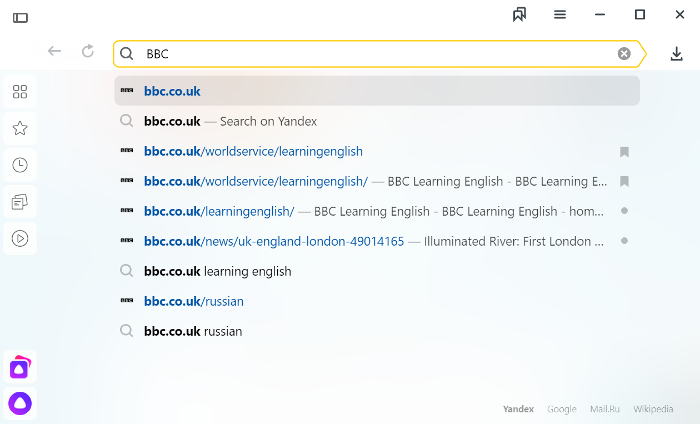700x424 pixels.
Task: Switch search engine to Google
Action: click(562, 409)
